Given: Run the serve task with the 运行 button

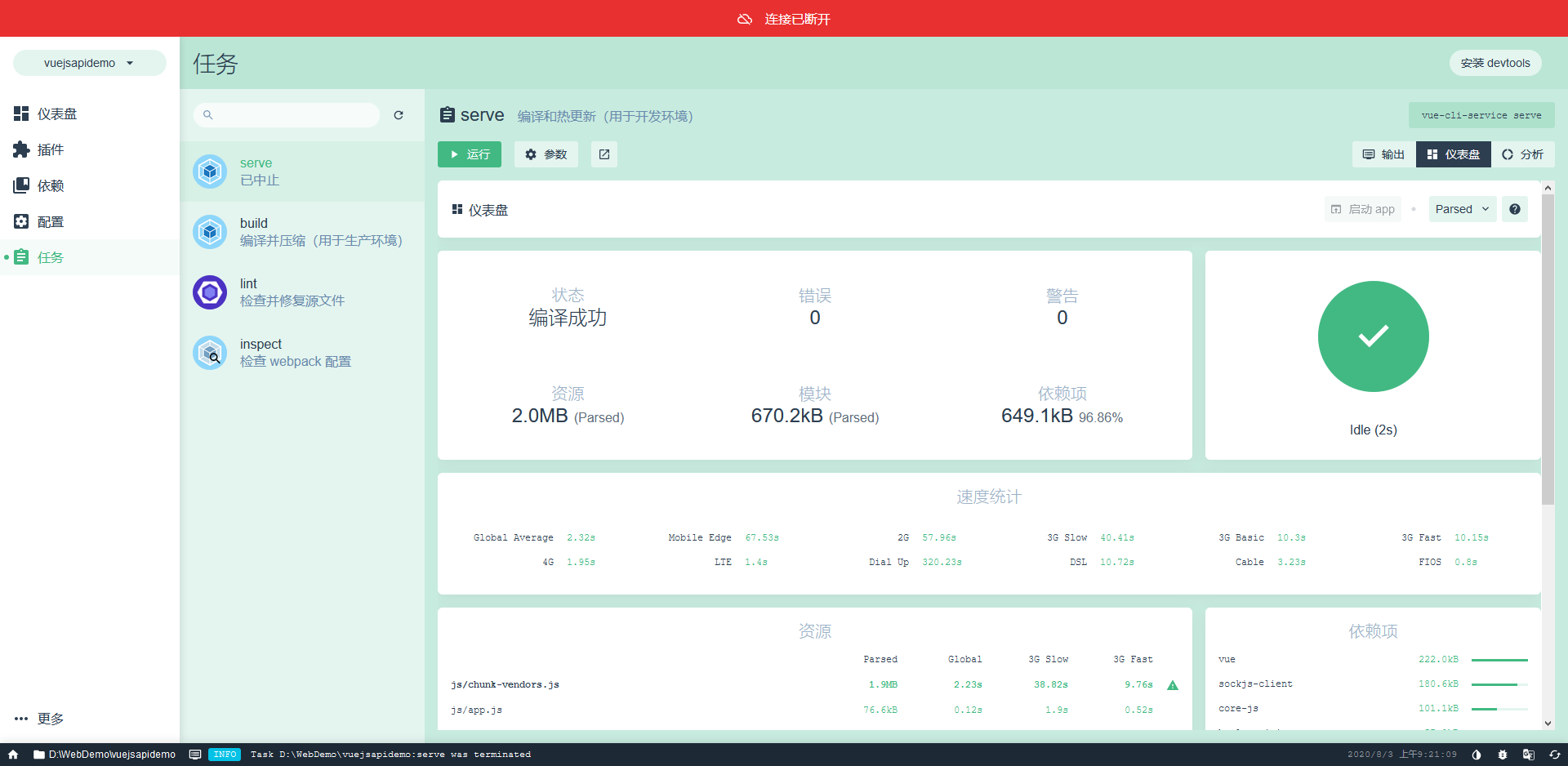Looking at the screenshot, I should coord(470,154).
